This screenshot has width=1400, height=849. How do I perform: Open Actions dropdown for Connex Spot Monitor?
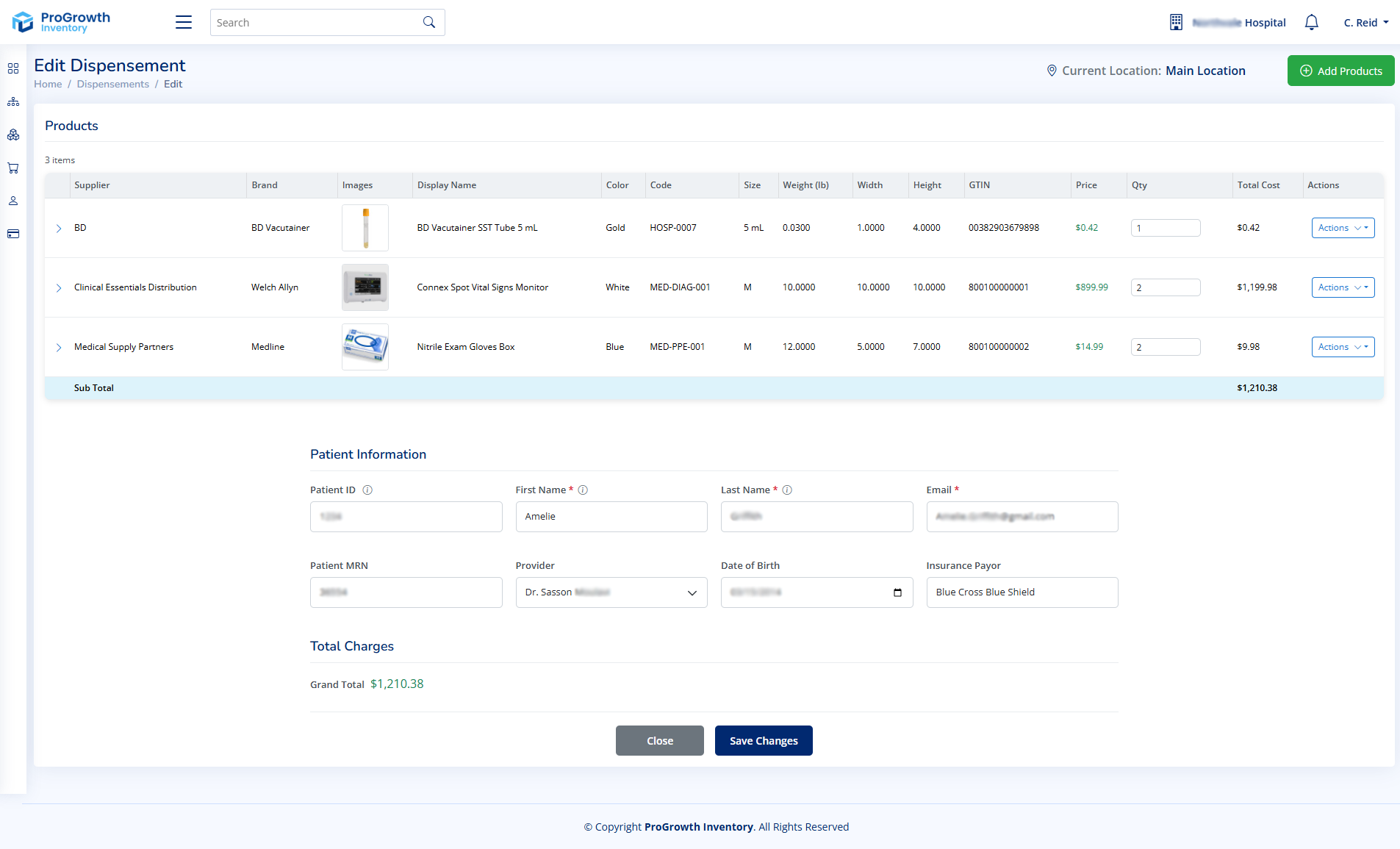(x=1343, y=287)
